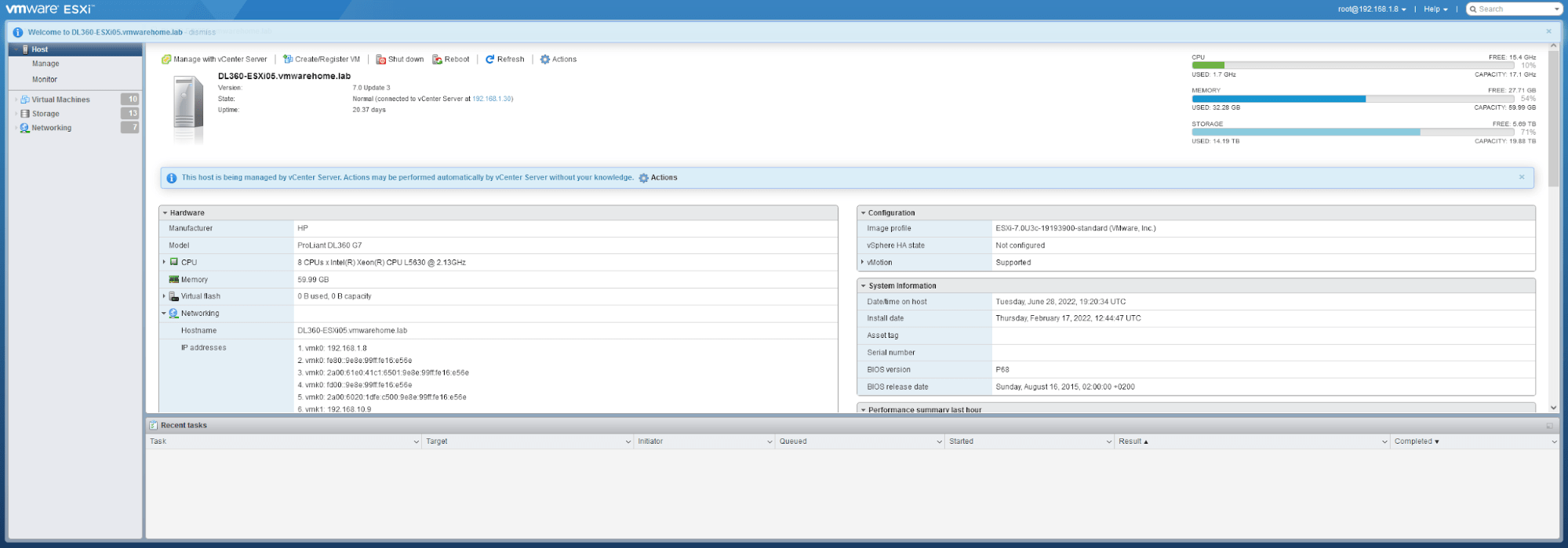Viewport: 1568px width, 548px height.
Task: Expand the CPU row details
Action: pyautogui.click(x=164, y=262)
